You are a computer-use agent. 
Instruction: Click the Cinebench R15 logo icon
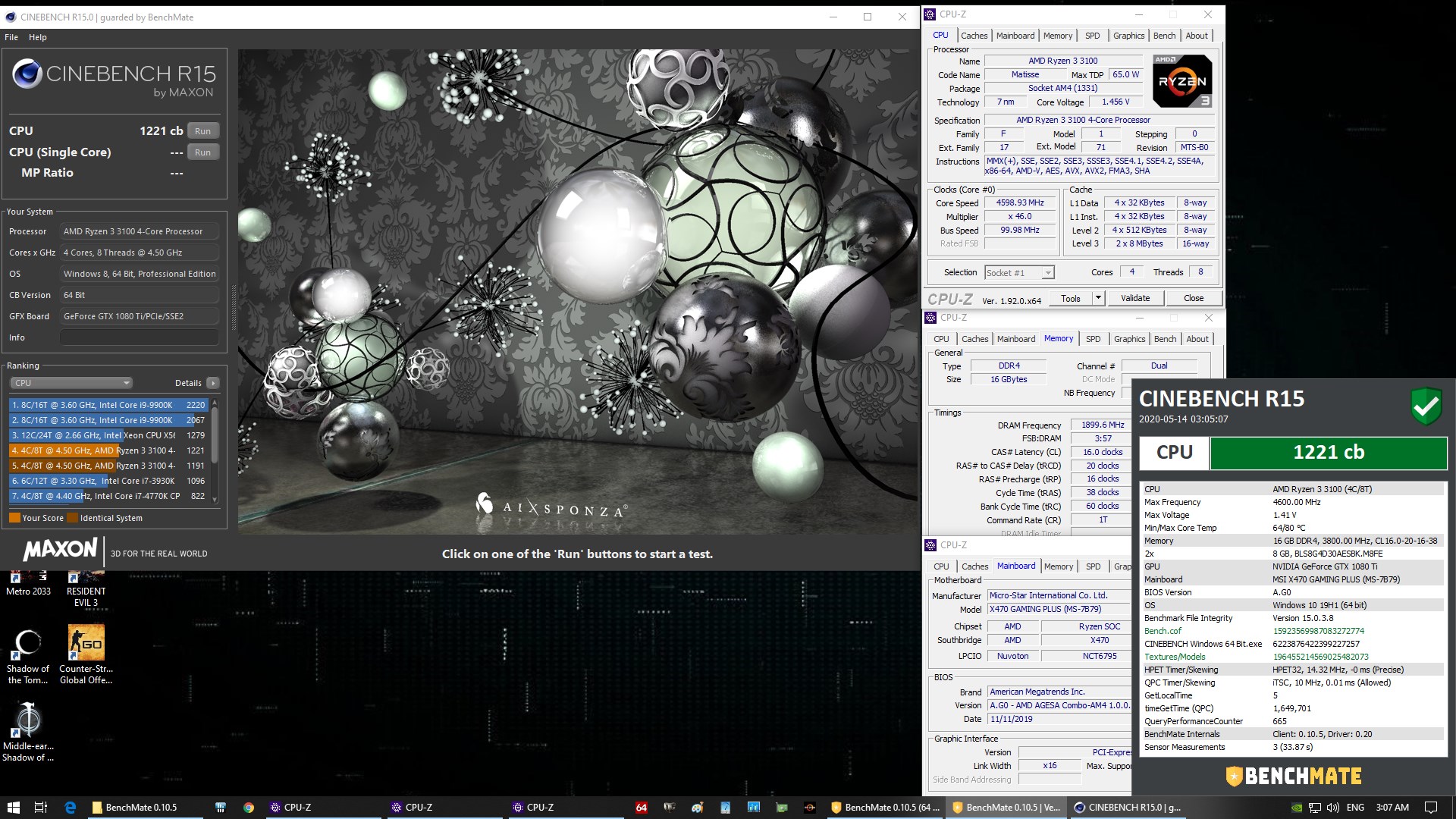coord(27,74)
